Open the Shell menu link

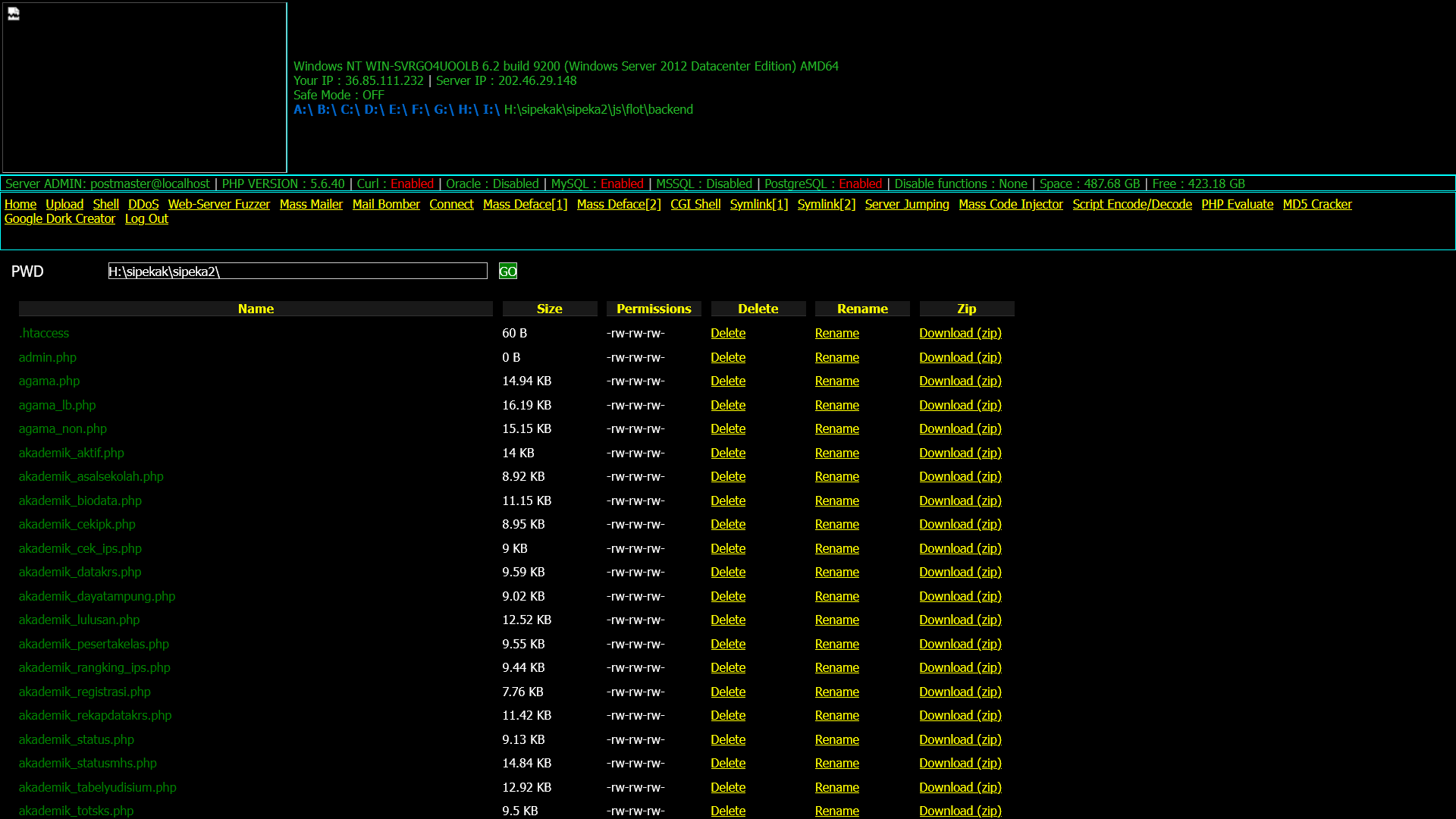click(x=106, y=204)
